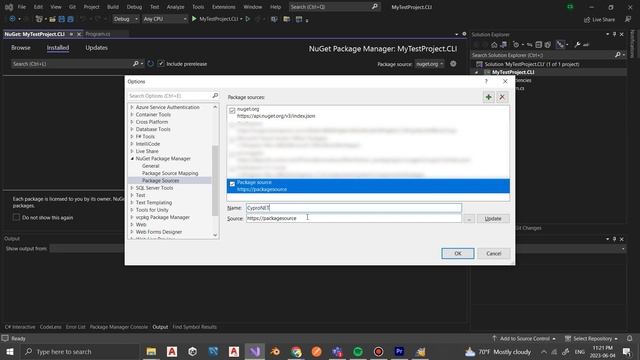This screenshot has width=640, height=360.
Task: Click Error List tab at bottom
Action: [x=76, y=327]
